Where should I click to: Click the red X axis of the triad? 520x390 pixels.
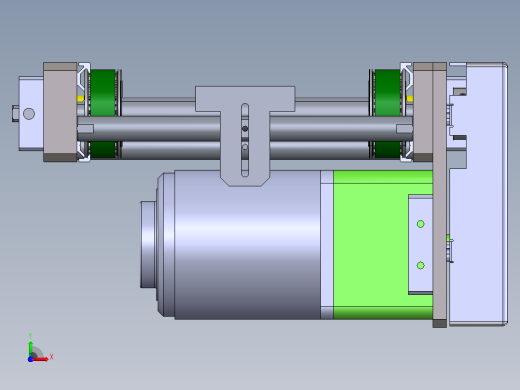pos(41,359)
